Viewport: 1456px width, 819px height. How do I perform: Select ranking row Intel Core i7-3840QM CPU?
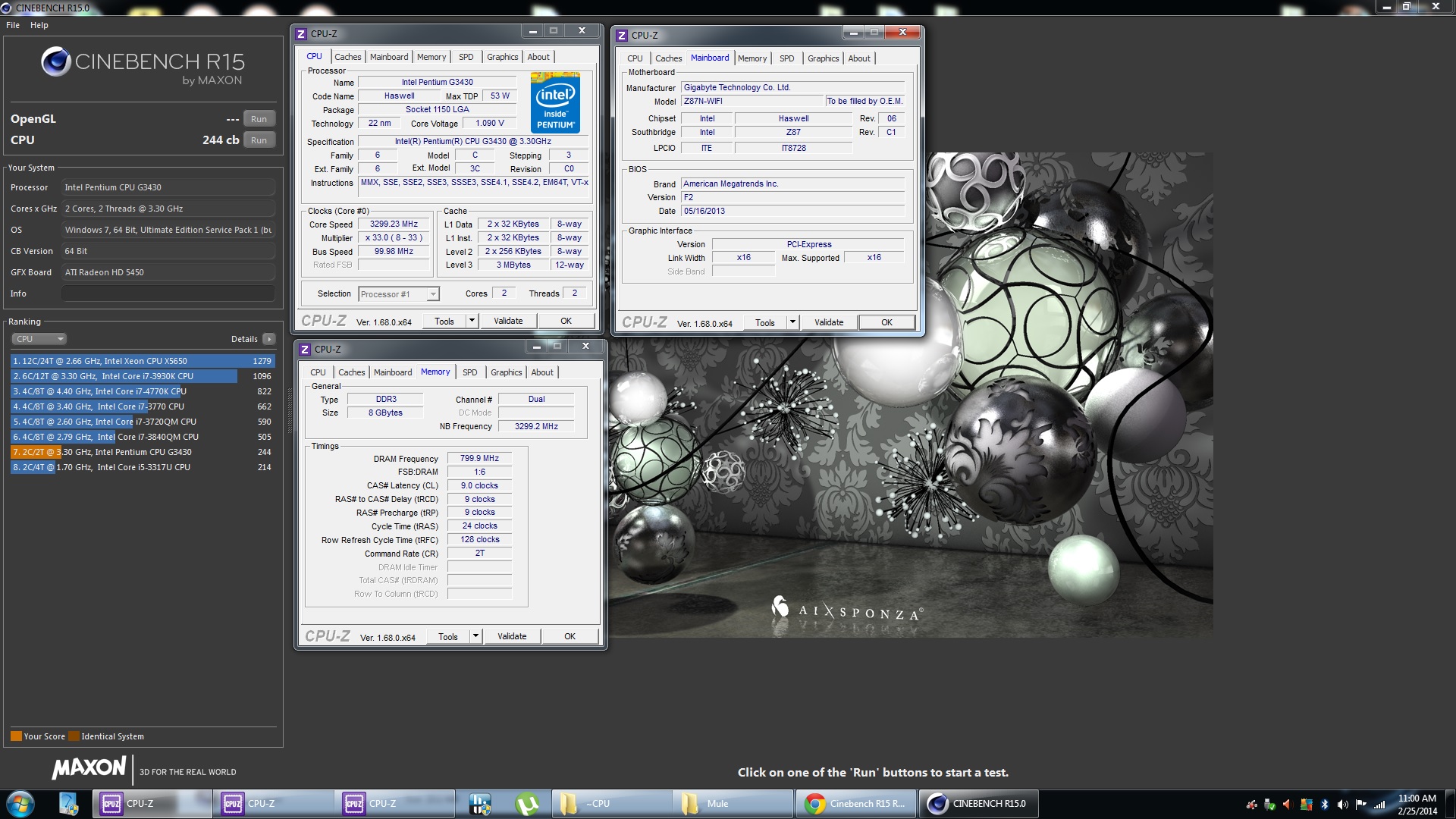pyautogui.click(x=143, y=437)
